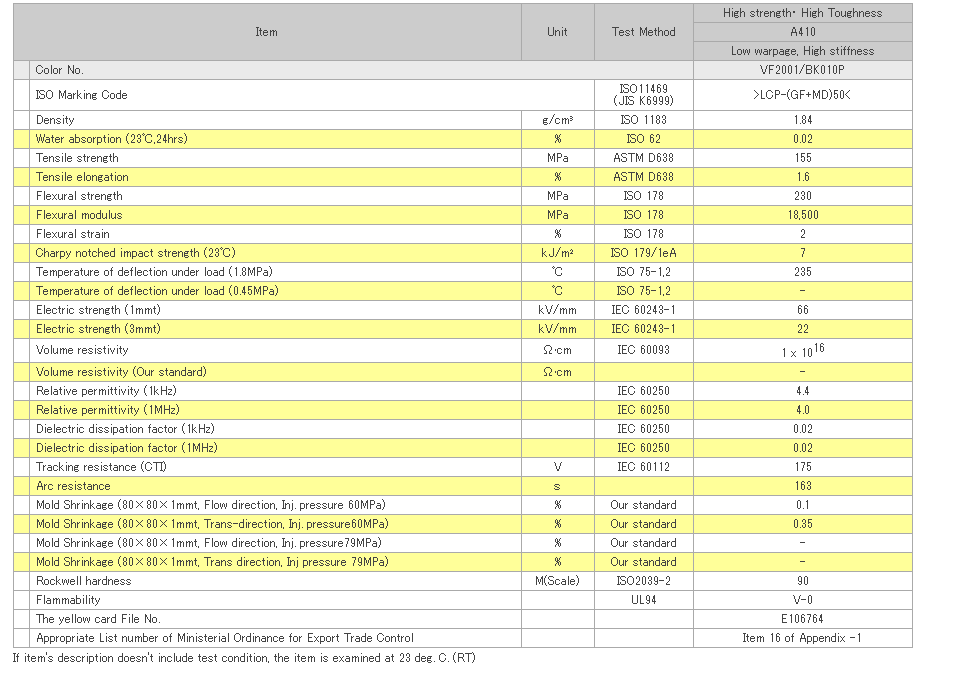Select the Arc resistance value 163

click(802, 486)
